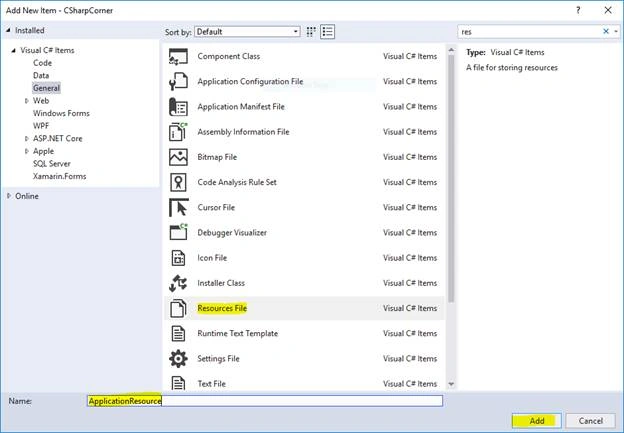The height and width of the screenshot is (433, 624).
Task: Select the Code Analysis Rule Set icon
Action: pos(178,182)
